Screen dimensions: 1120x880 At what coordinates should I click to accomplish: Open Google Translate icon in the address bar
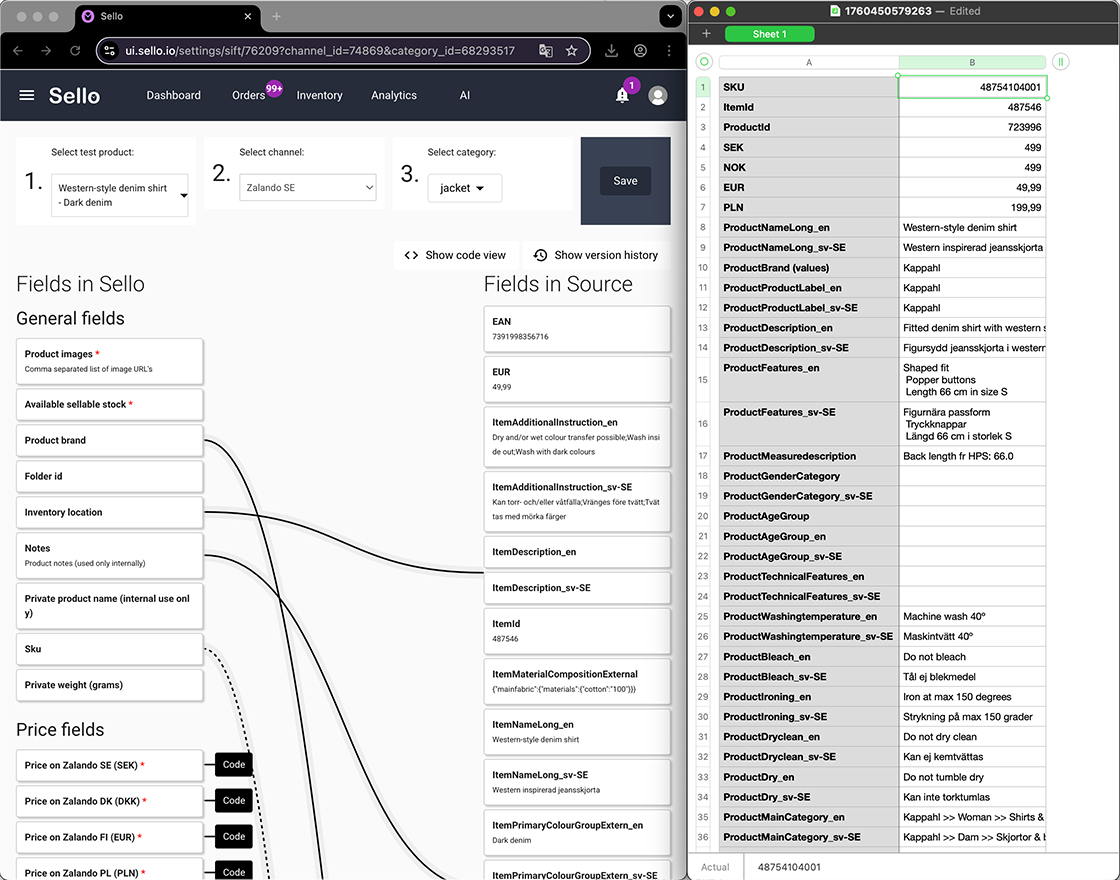pyautogui.click(x=546, y=50)
